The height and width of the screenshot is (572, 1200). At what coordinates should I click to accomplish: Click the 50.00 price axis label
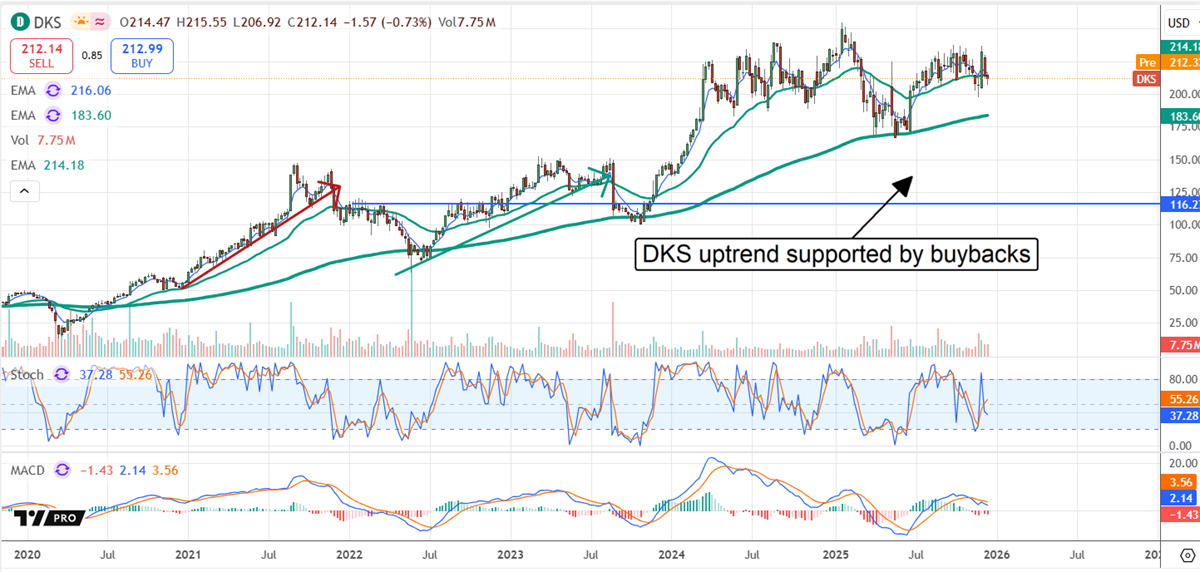coord(1183,290)
